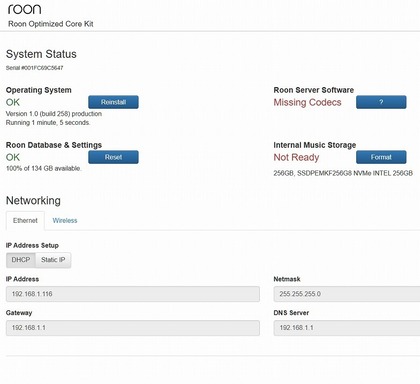Click the SSDPEMKF256G8 NVMe INTEL drive text
Screen dimensions: 420x384
coord(343,173)
